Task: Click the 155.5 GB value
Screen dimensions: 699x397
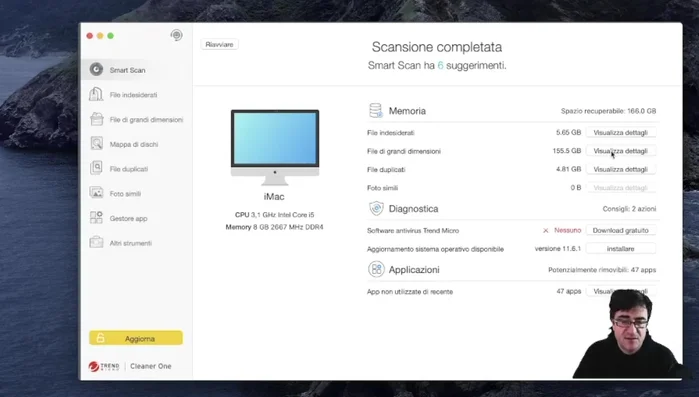Action: pyautogui.click(x=567, y=151)
